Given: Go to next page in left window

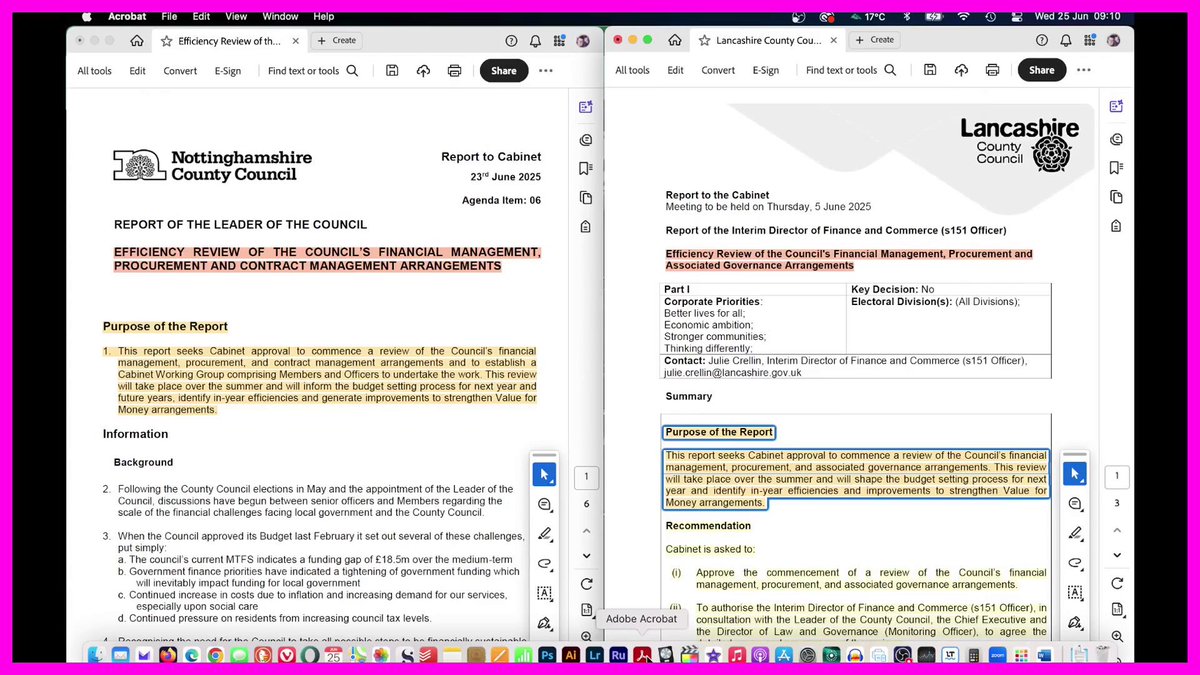Looking at the screenshot, I should tap(586, 556).
